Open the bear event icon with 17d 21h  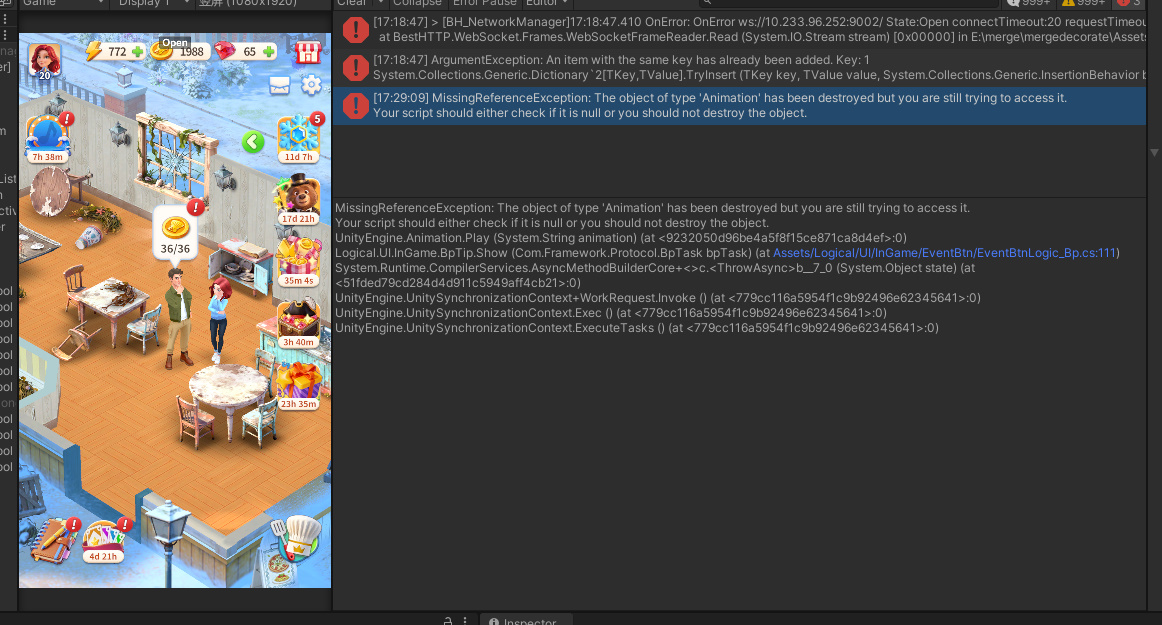tap(298, 197)
